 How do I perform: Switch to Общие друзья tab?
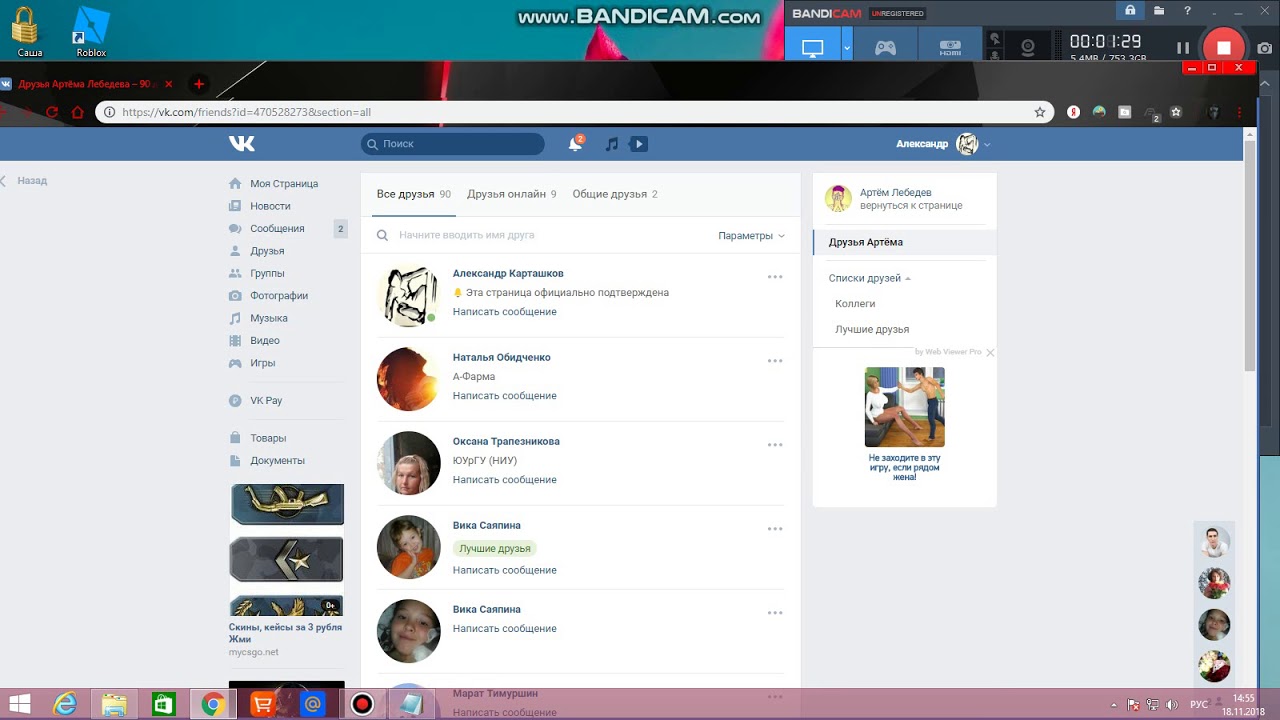615,194
